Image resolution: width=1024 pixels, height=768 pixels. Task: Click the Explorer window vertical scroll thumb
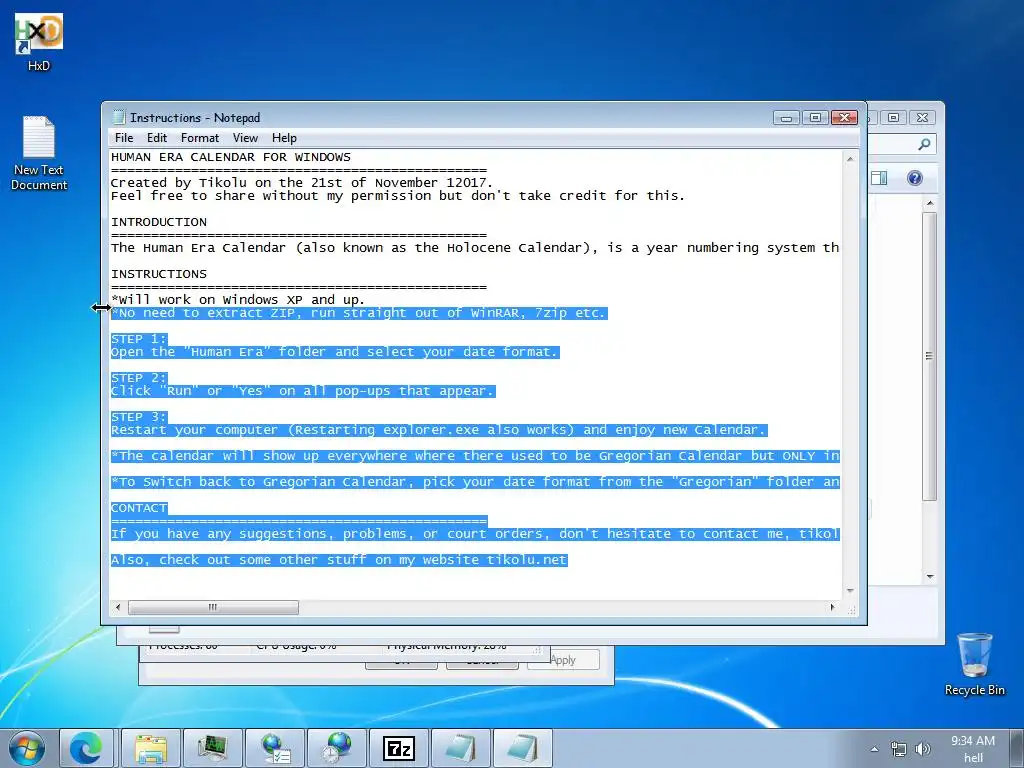coord(930,356)
